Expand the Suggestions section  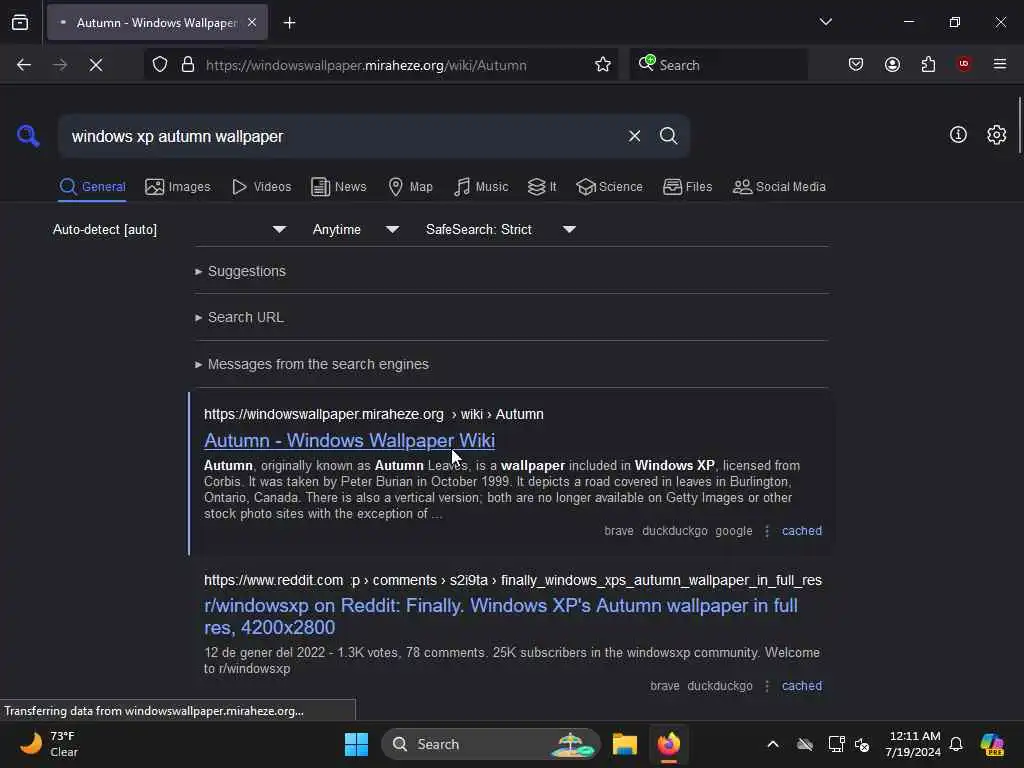tap(240, 271)
